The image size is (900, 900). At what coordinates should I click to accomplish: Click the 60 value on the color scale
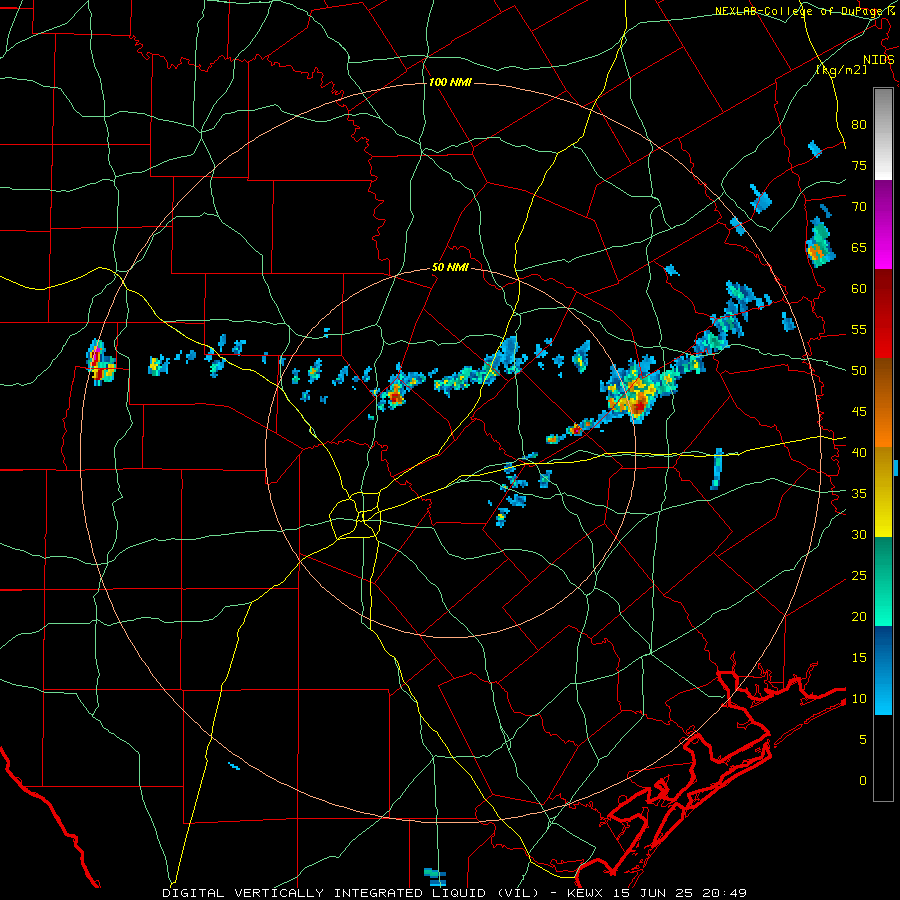point(859,289)
